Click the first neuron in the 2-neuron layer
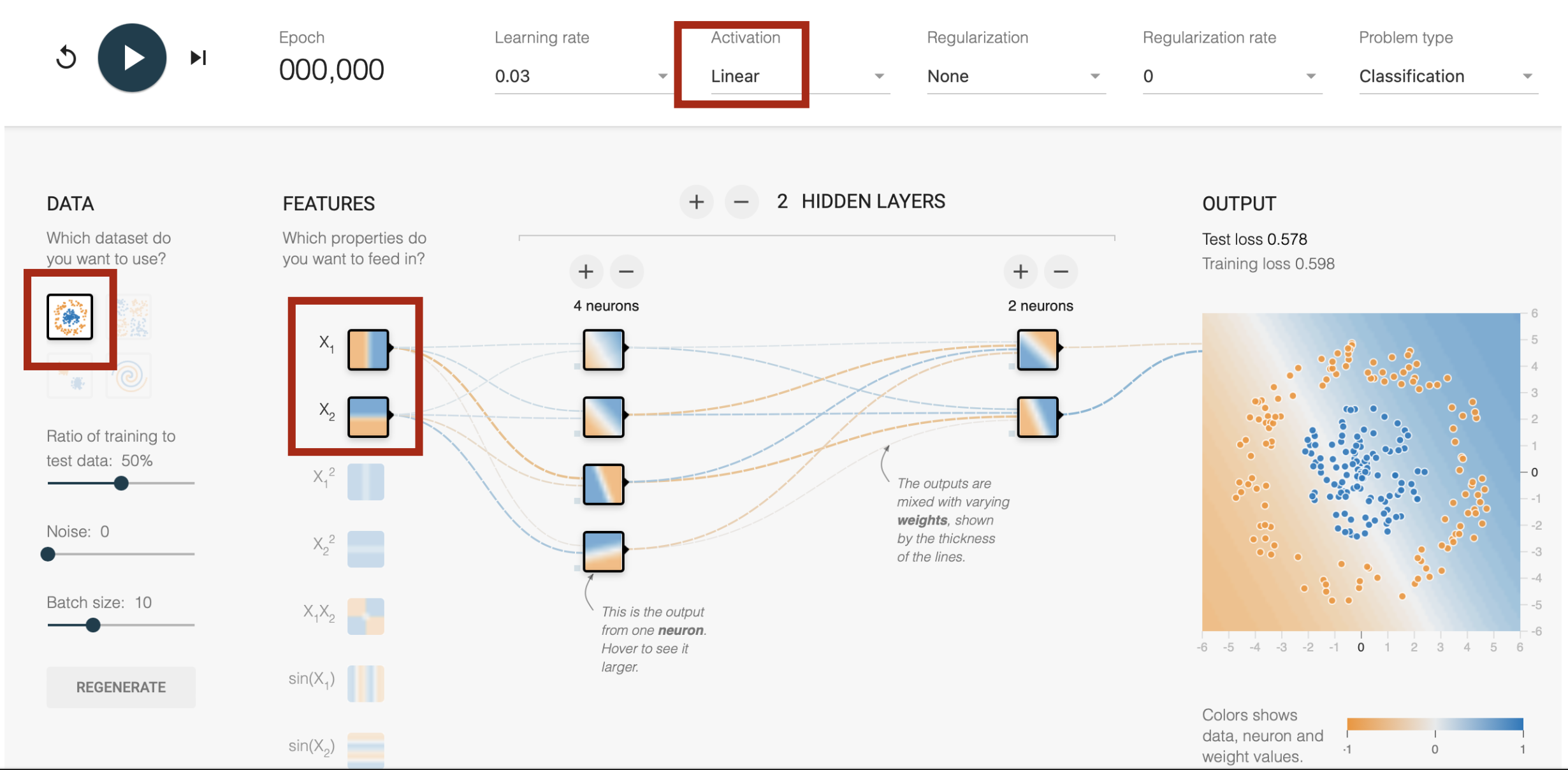 pos(1038,349)
